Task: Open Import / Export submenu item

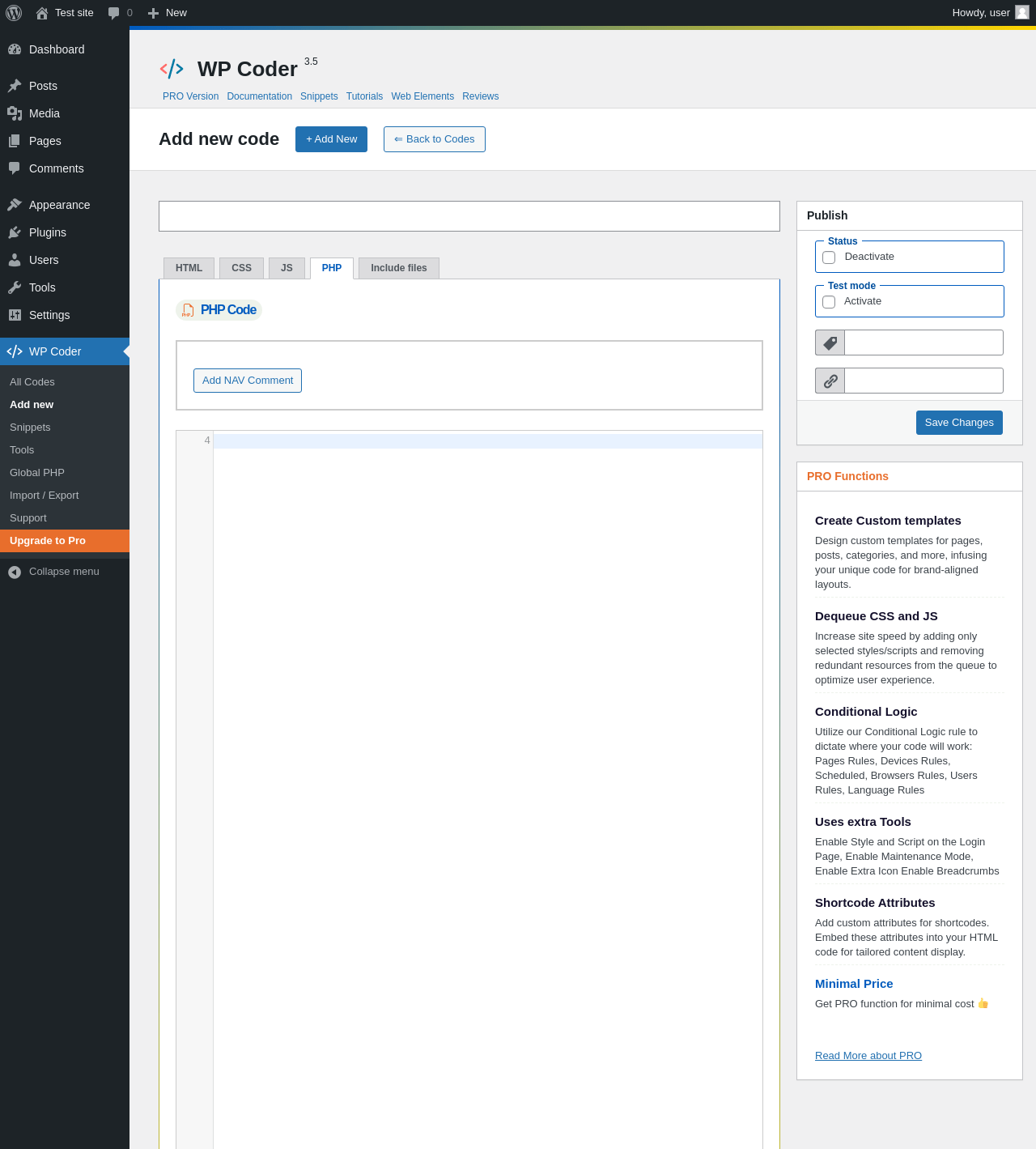Action: 65,496
